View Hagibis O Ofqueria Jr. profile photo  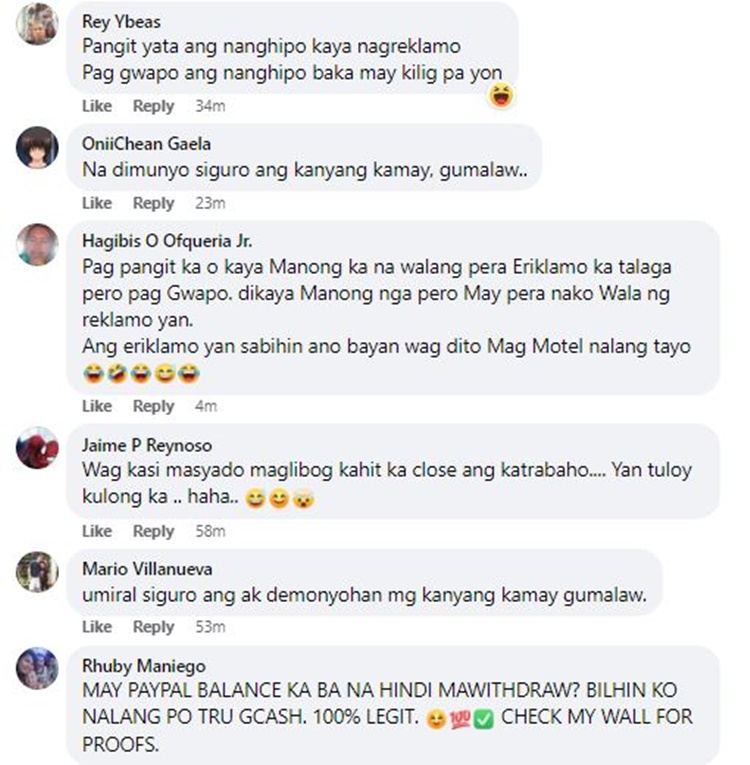pos(37,244)
